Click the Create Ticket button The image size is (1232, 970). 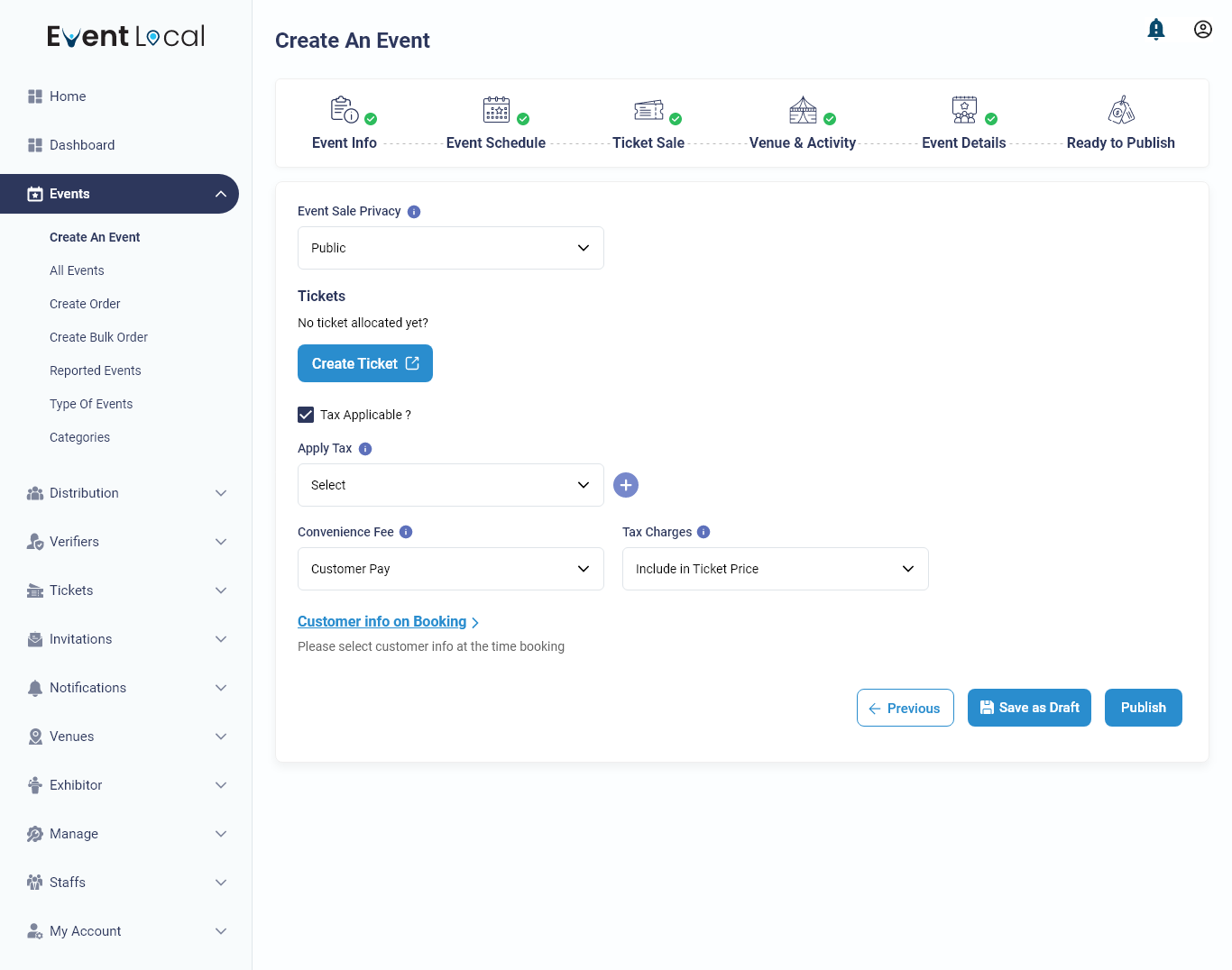[x=364, y=363]
